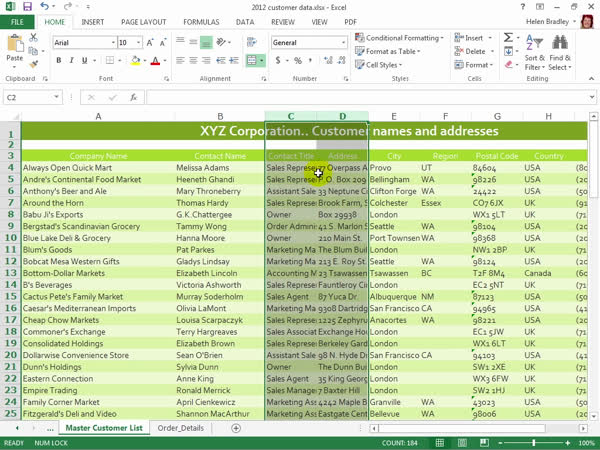
Task: Switch to the FORMULAS tab
Action: pyautogui.click(x=201, y=22)
